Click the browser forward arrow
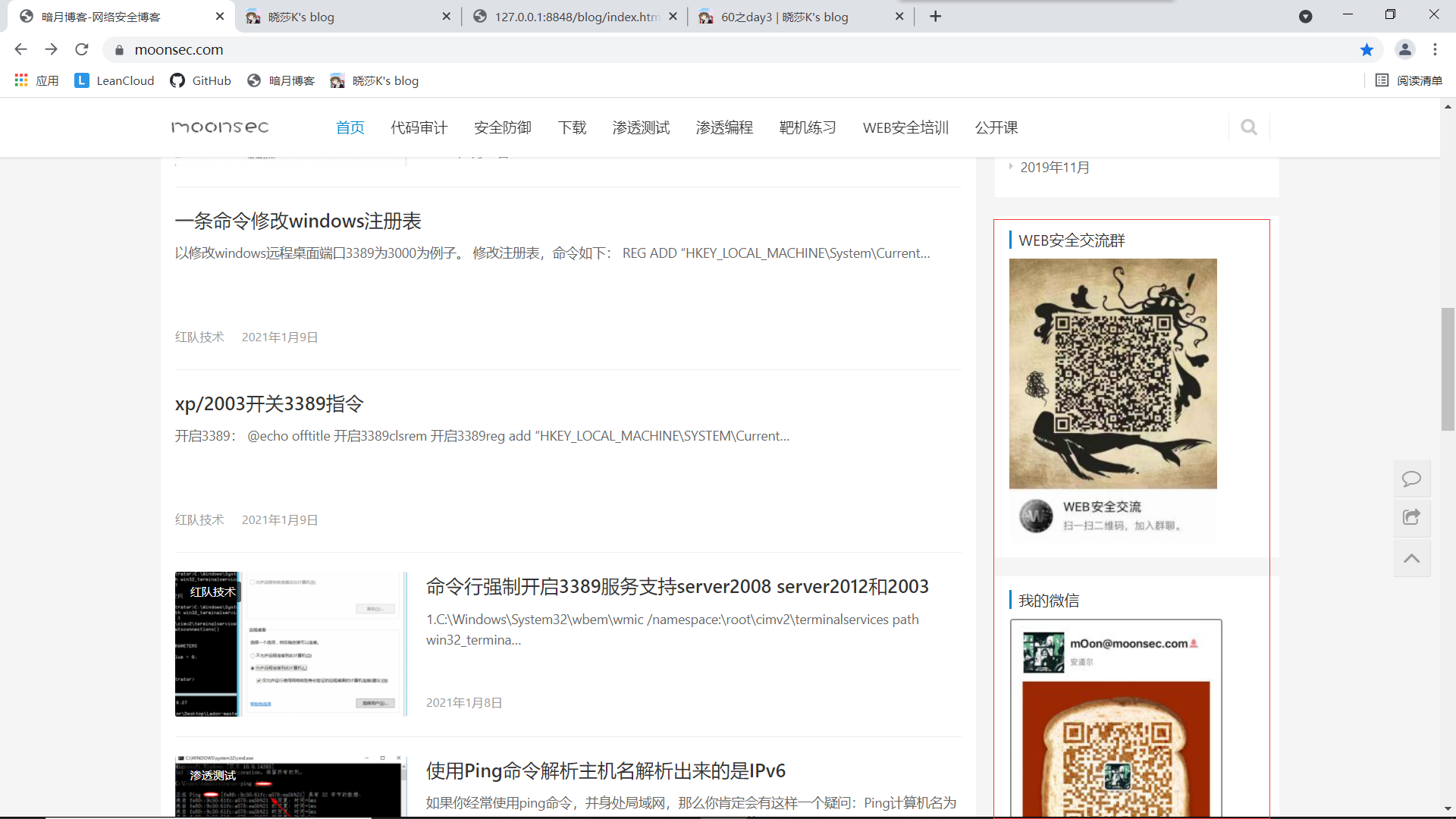This screenshot has height=819, width=1456. pos(51,49)
